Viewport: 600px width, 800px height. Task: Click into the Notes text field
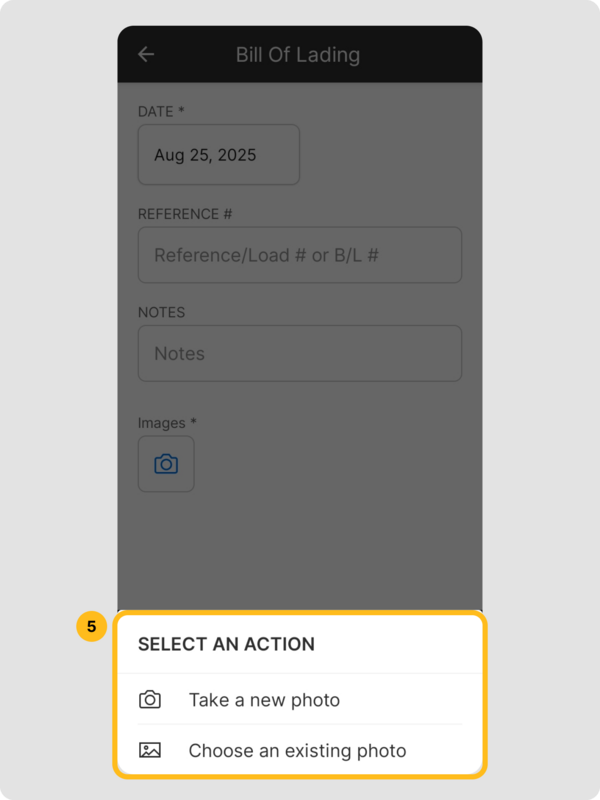coord(300,353)
